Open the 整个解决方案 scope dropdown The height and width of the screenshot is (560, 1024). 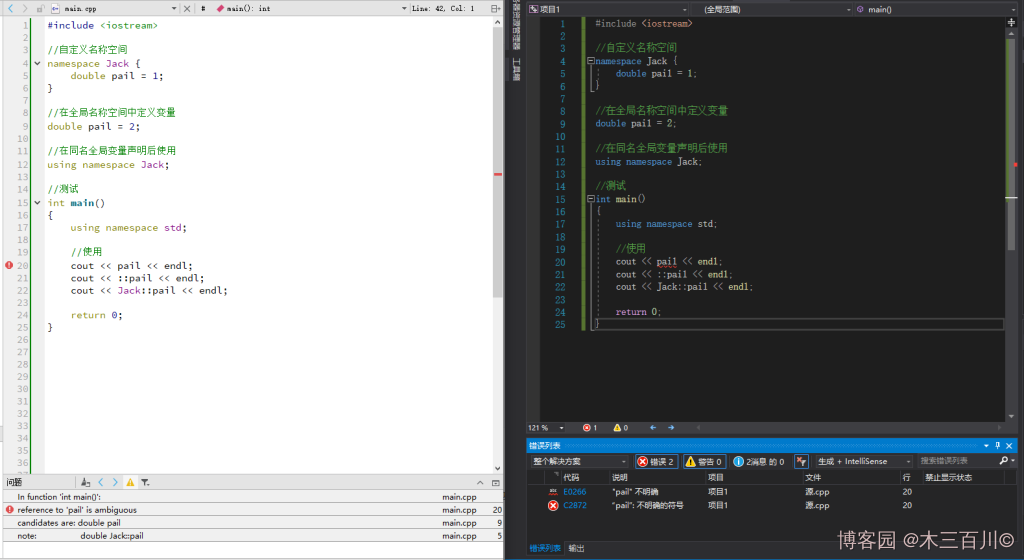[x=580, y=461]
